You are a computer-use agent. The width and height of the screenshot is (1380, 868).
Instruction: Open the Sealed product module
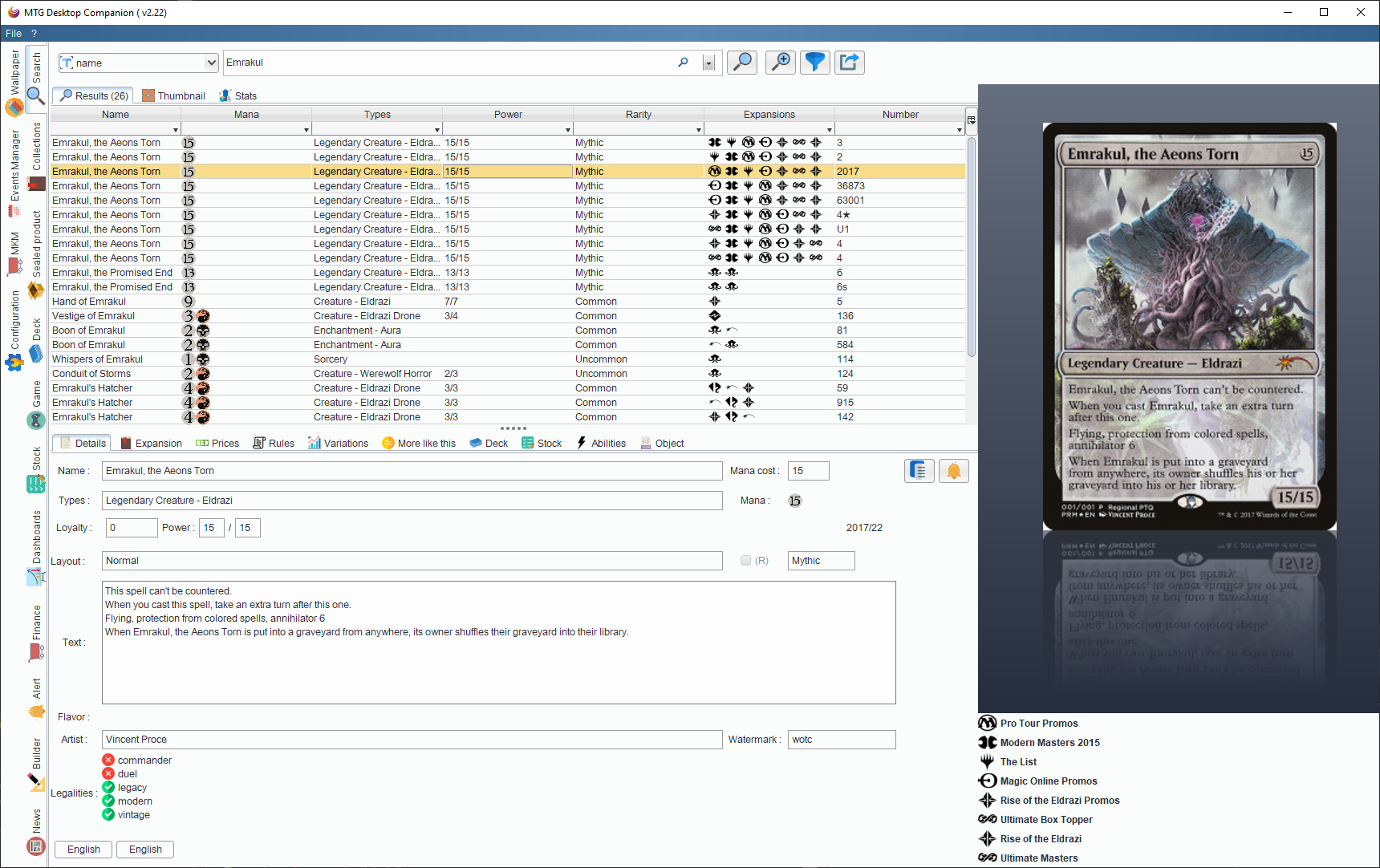pyautogui.click(x=36, y=255)
